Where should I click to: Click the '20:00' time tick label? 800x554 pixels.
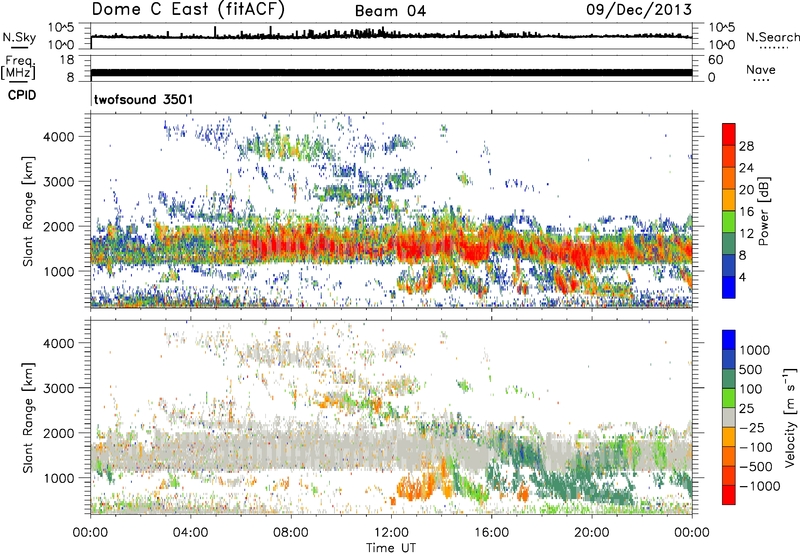592,533
